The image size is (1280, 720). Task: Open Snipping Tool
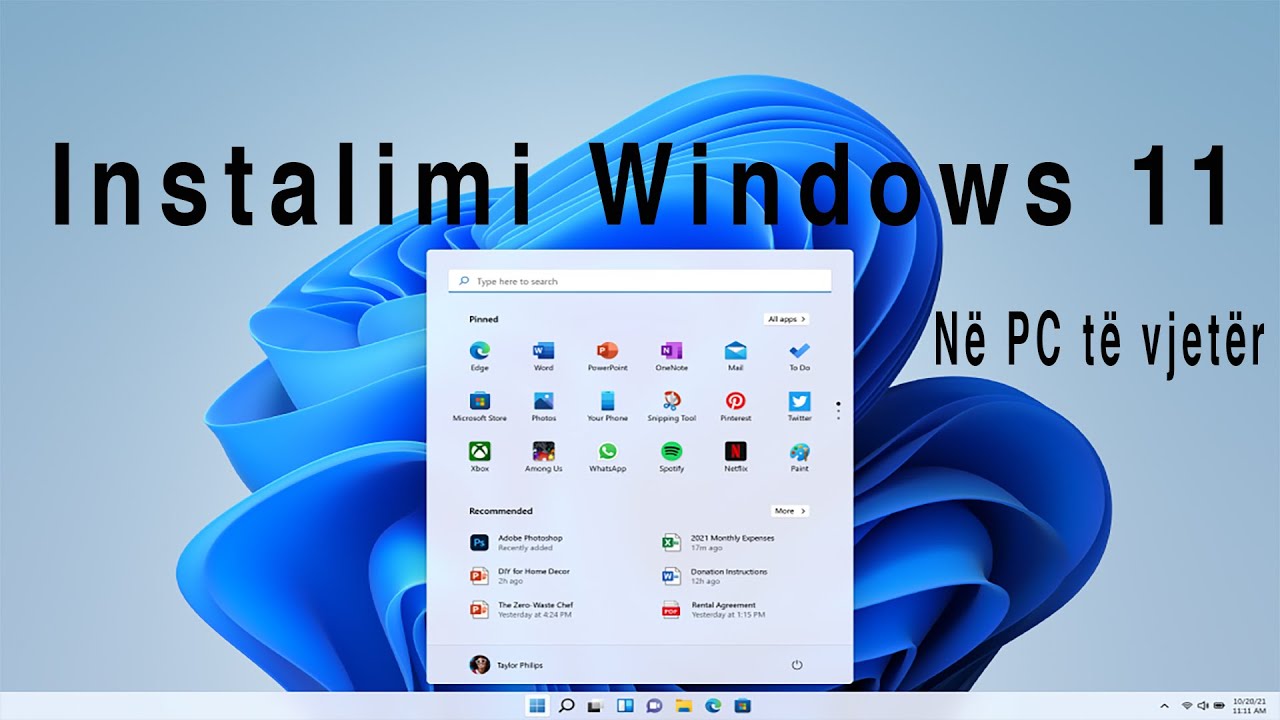[671, 406]
